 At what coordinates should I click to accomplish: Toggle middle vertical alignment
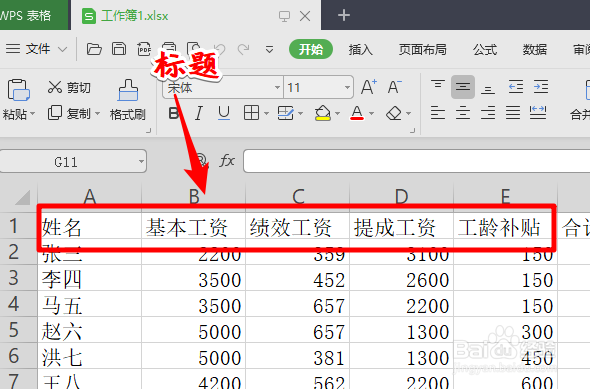coord(463,87)
